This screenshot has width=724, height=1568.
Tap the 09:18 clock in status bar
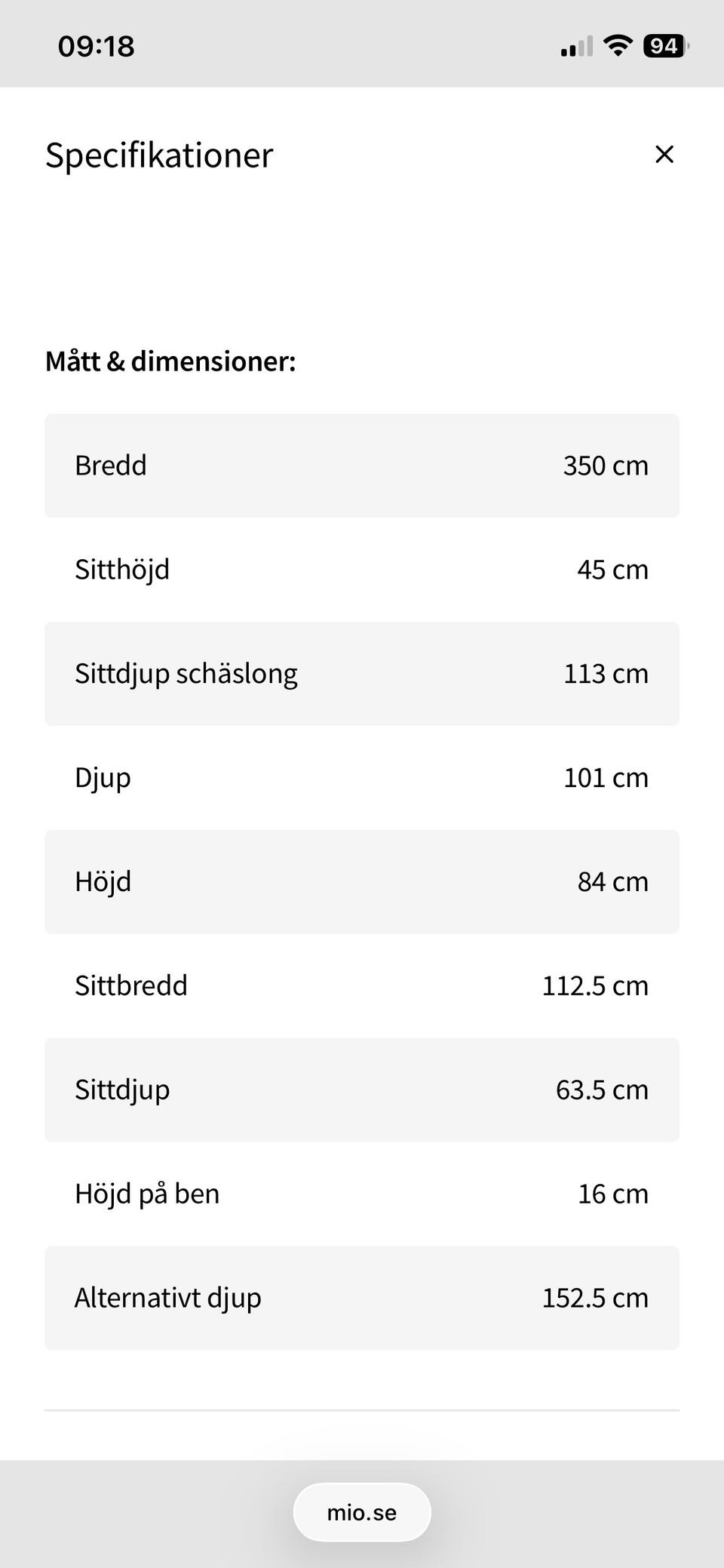tap(97, 47)
